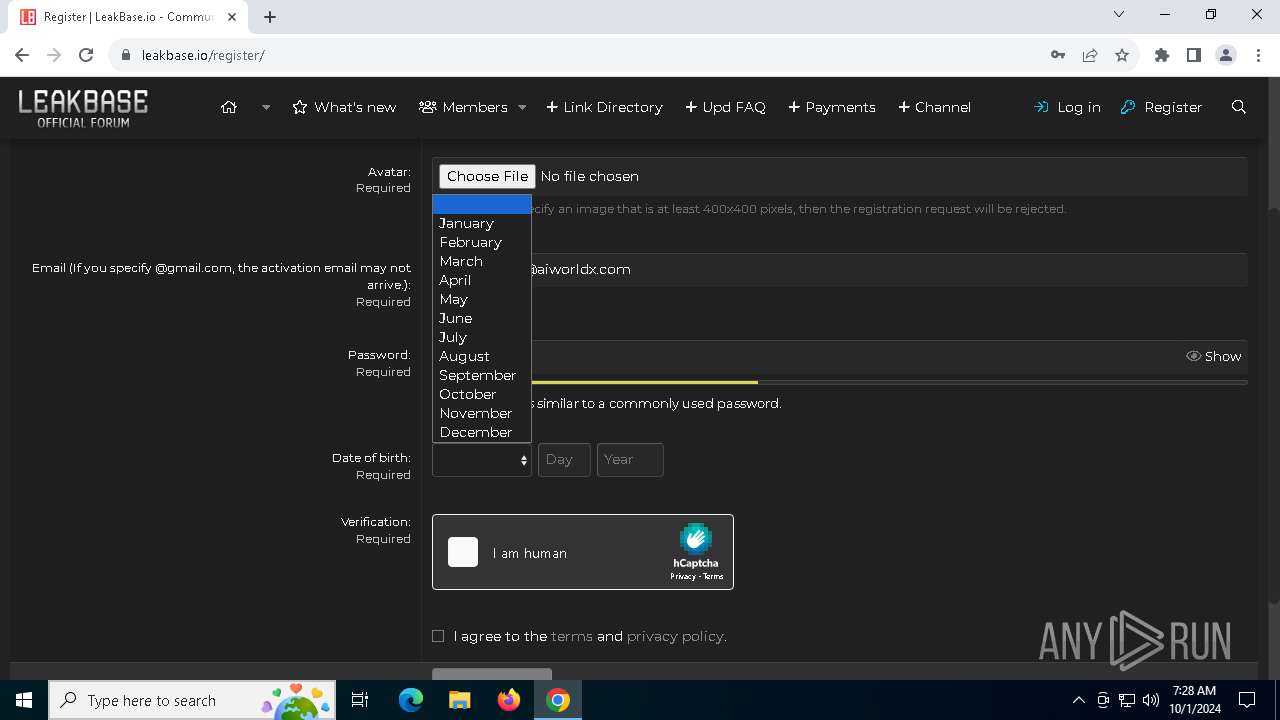Click the LeakBase forum logo

83,108
